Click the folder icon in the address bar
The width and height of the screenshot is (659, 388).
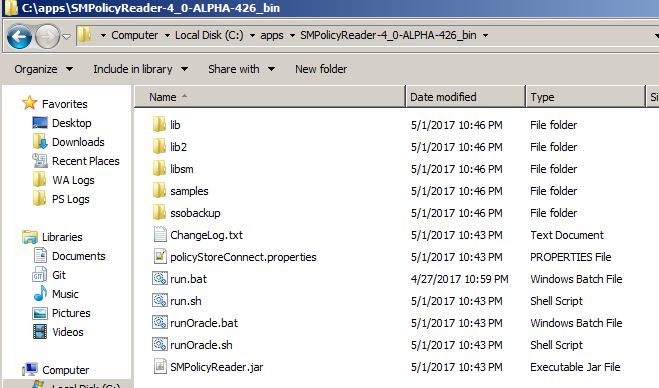(x=84, y=34)
